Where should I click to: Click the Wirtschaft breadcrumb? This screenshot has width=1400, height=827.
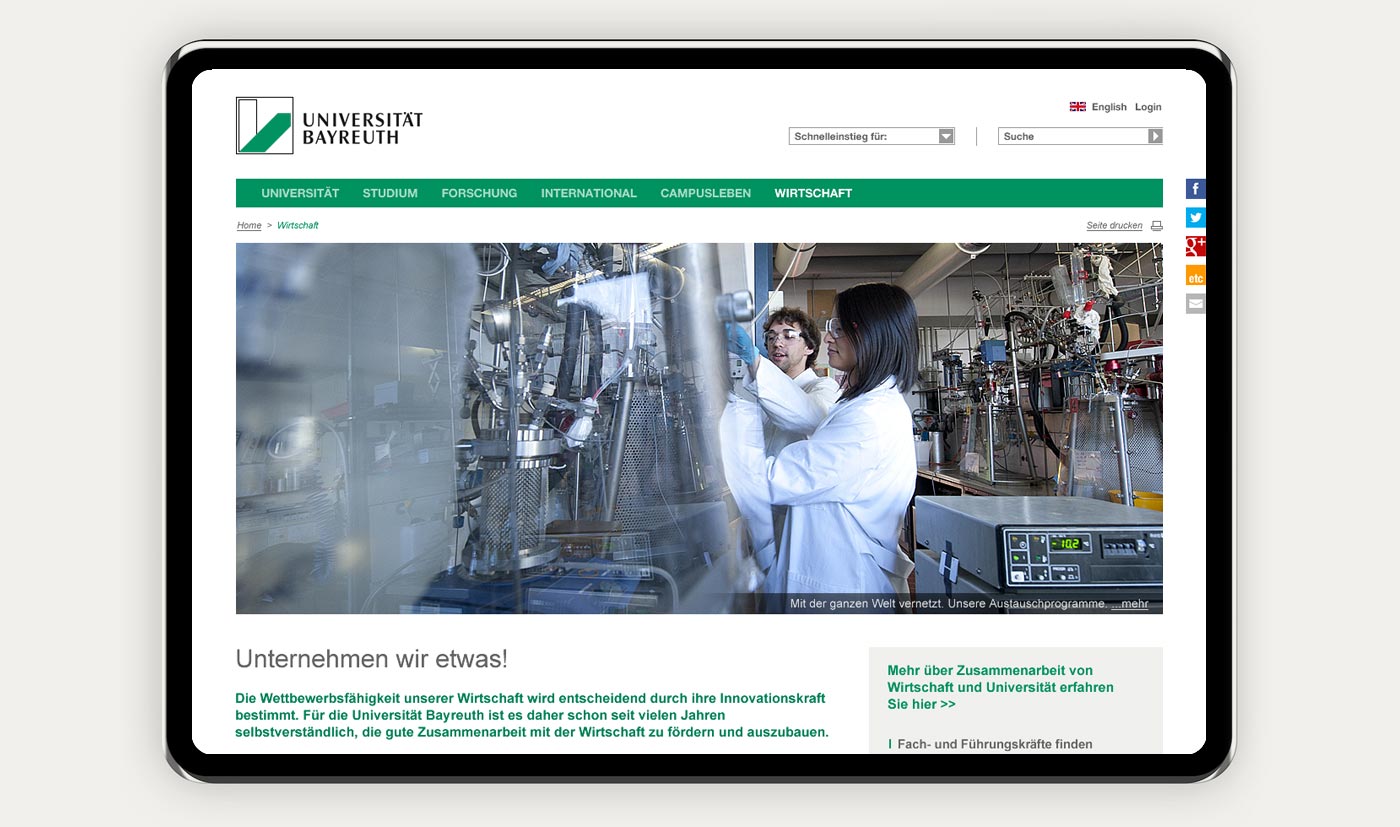pyautogui.click(x=297, y=226)
